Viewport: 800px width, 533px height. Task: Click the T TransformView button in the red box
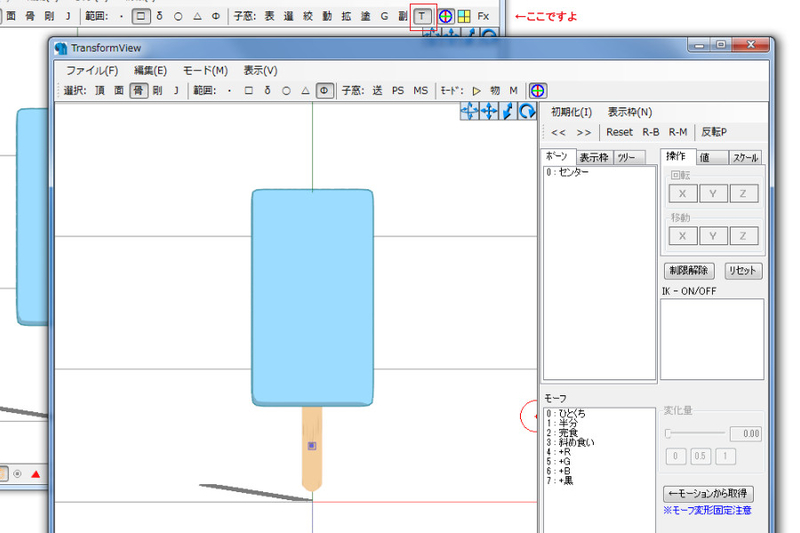[x=422, y=16]
